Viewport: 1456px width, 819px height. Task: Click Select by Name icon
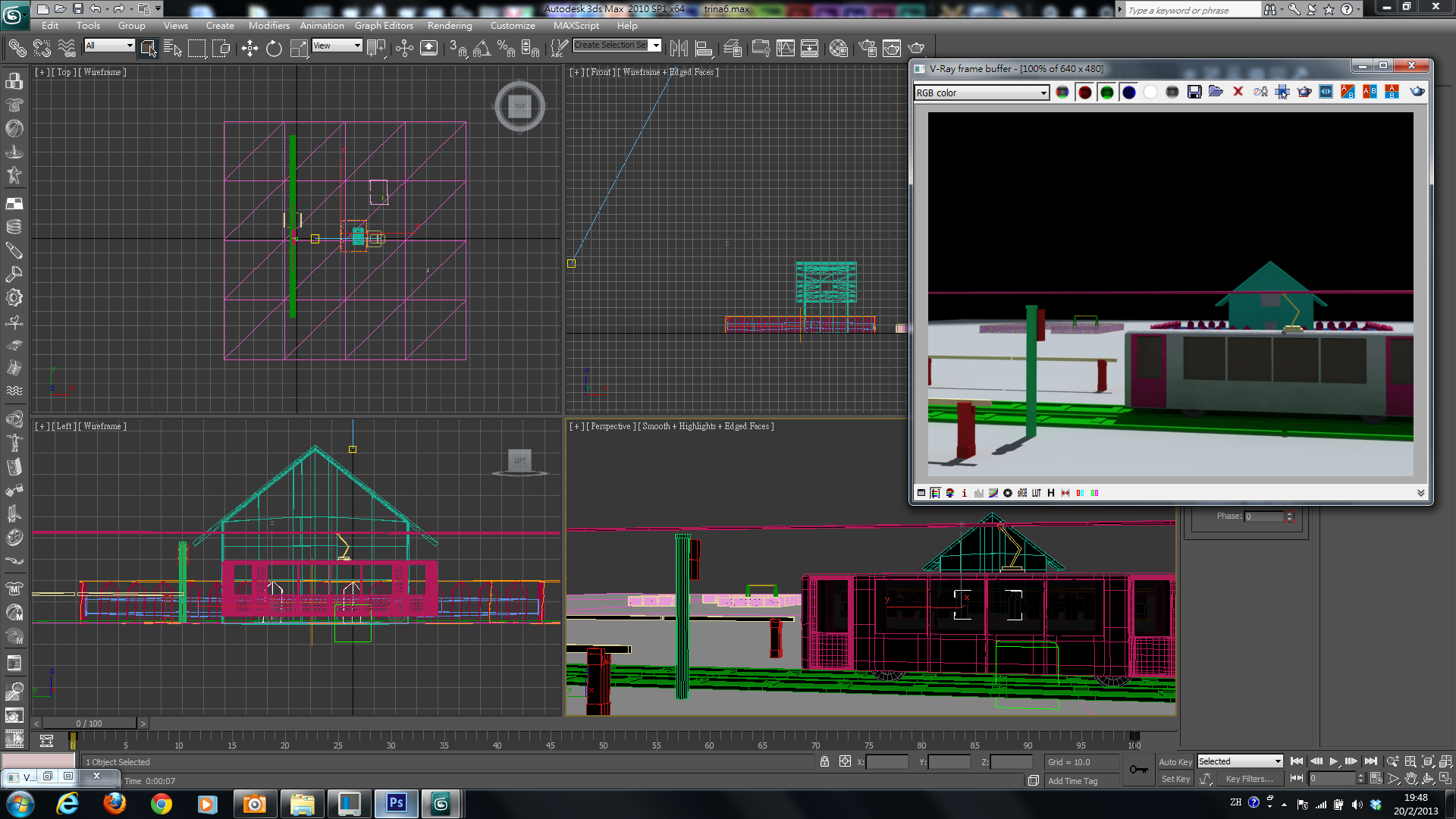172,49
